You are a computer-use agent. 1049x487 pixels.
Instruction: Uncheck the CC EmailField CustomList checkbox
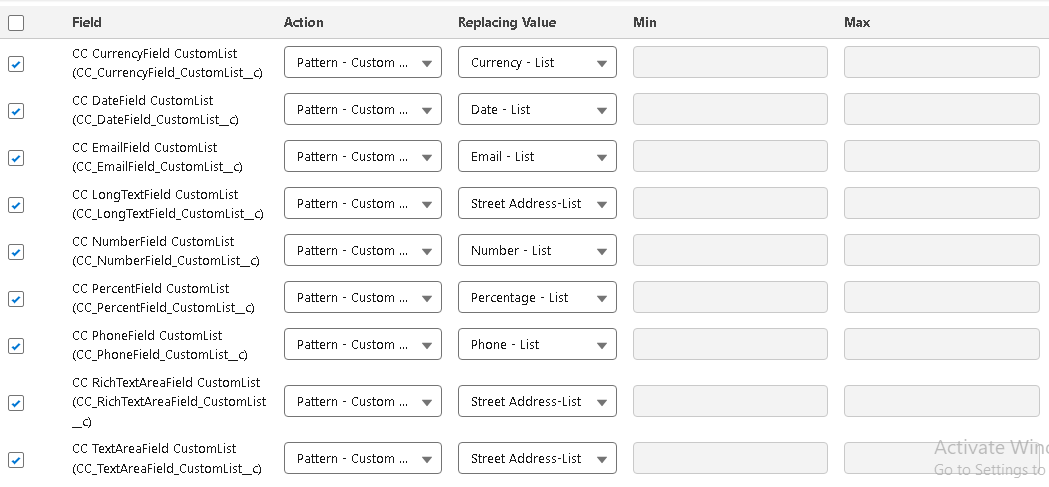16,158
